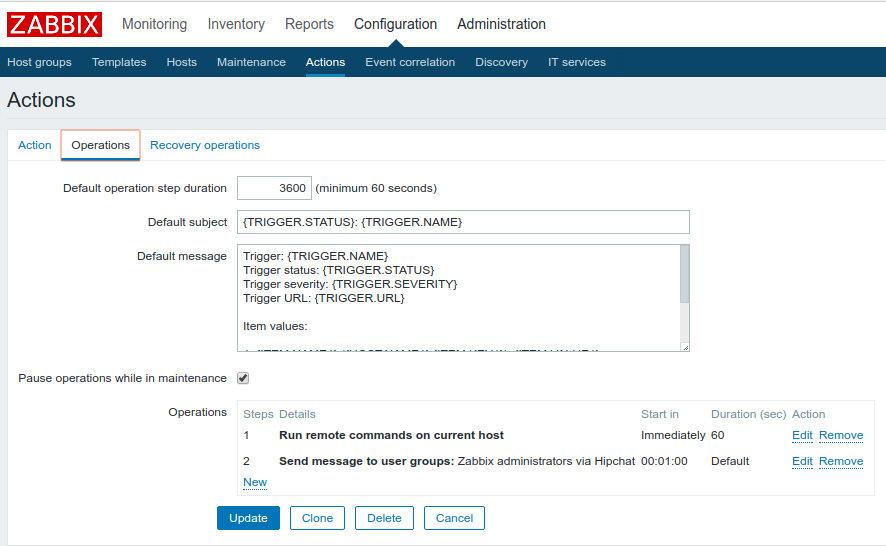This screenshot has width=886, height=546.
Task: Click the 'Start in' column header
Action: [x=659, y=414]
